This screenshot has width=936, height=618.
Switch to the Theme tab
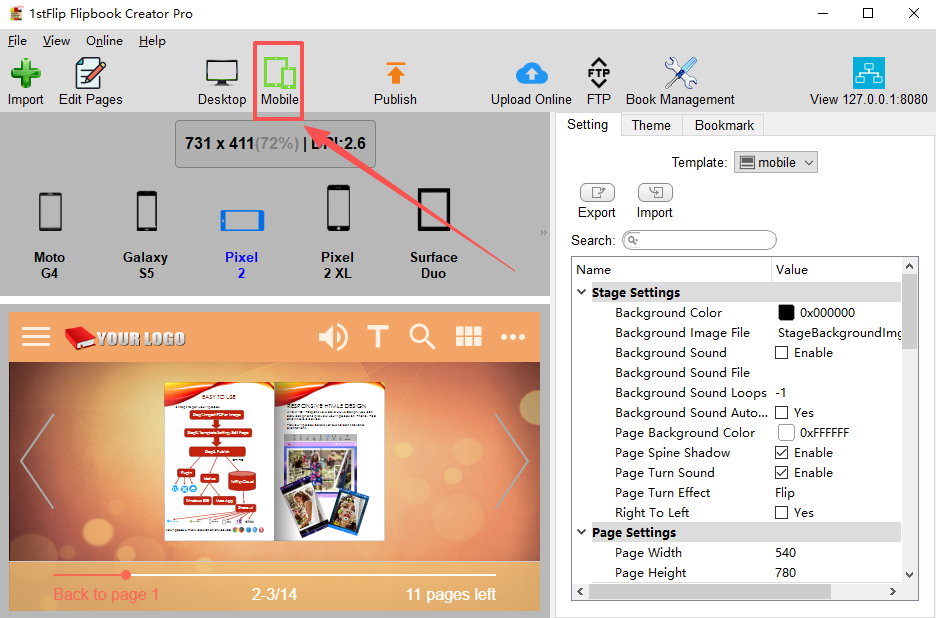click(651, 125)
